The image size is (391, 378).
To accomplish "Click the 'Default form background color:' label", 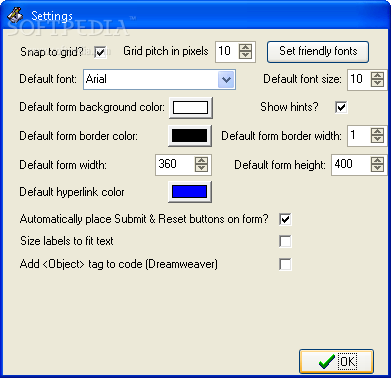I will click(92, 107).
